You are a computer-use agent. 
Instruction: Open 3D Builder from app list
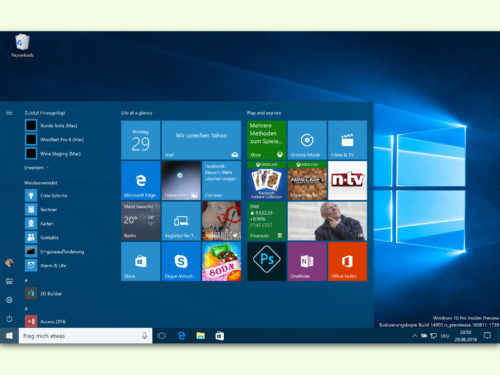(44, 293)
